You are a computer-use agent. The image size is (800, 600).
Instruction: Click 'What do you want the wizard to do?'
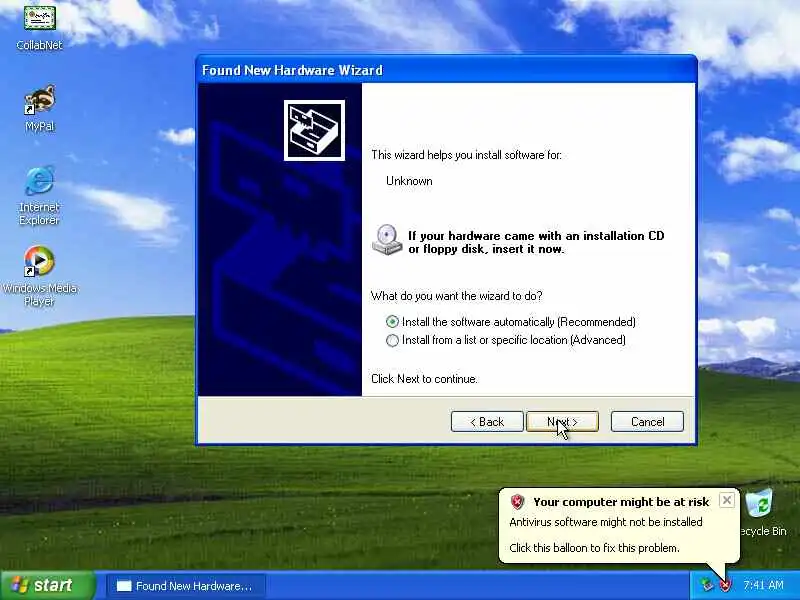pyautogui.click(x=457, y=296)
